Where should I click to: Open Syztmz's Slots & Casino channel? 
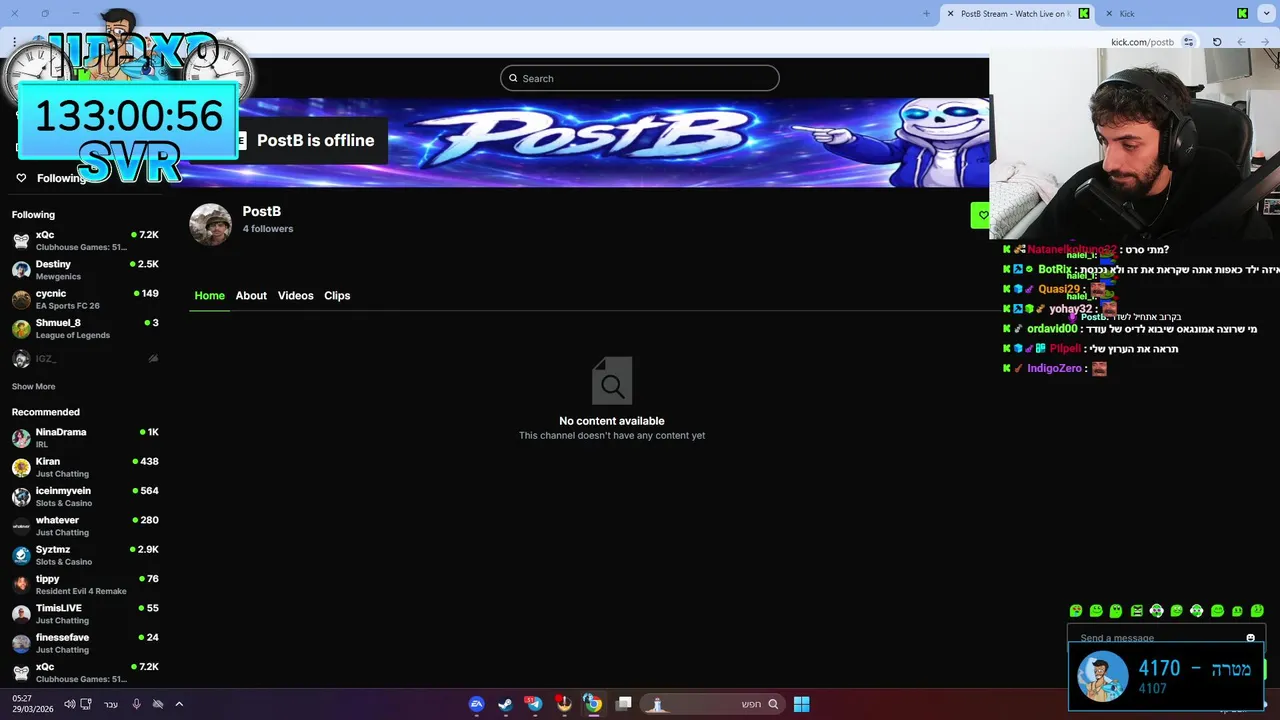click(x=85, y=555)
